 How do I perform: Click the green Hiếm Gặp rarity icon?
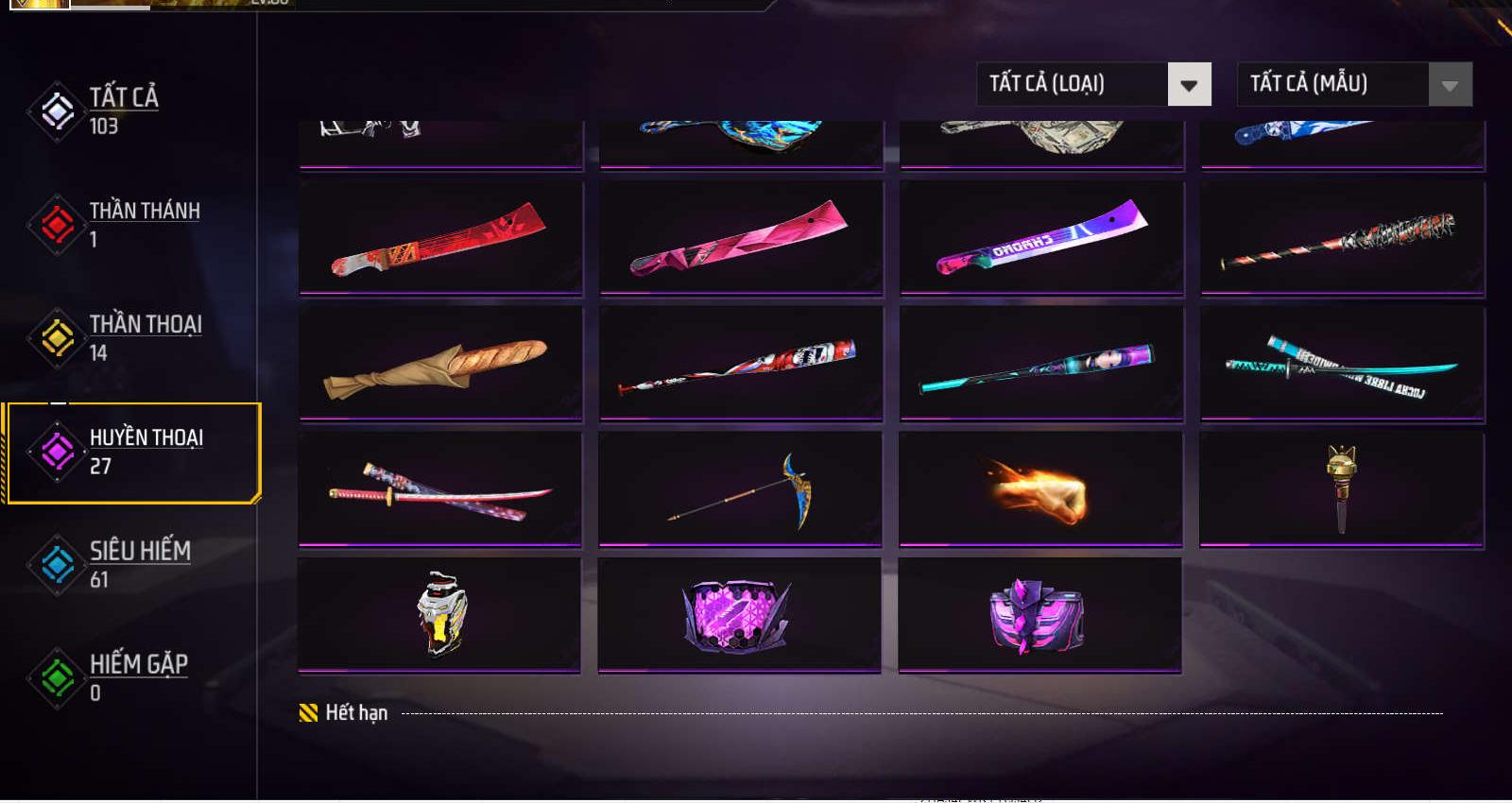(58, 678)
